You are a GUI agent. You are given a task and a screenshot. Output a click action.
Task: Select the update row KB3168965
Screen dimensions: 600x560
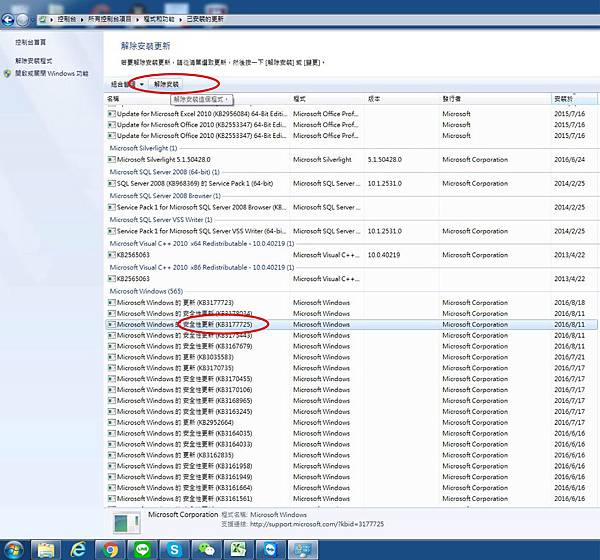pos(351,401)
